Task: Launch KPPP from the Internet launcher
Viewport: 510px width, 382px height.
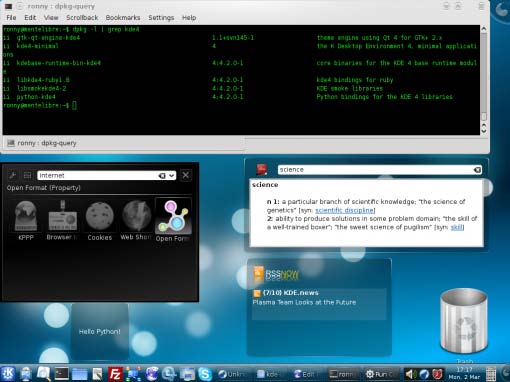Action: pos(26,220)
